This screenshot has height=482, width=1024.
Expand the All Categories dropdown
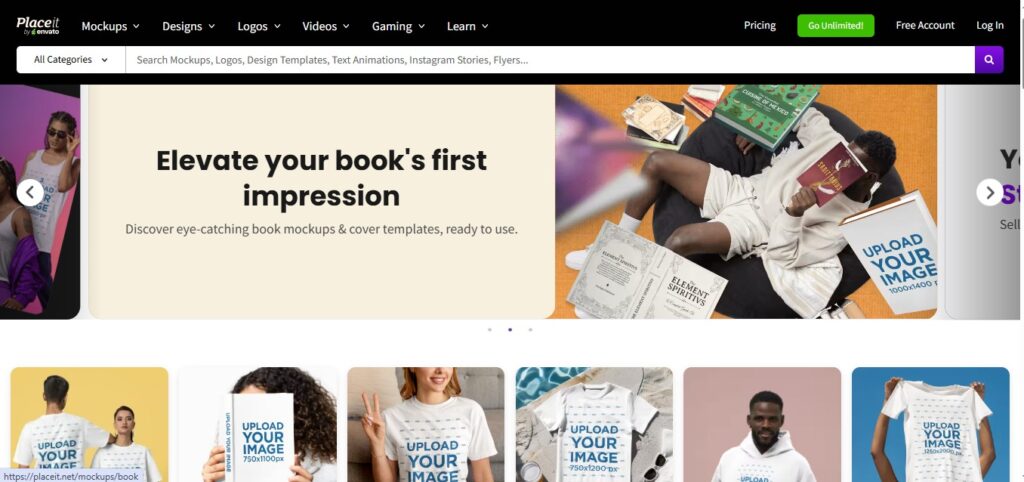pos(71,59)
